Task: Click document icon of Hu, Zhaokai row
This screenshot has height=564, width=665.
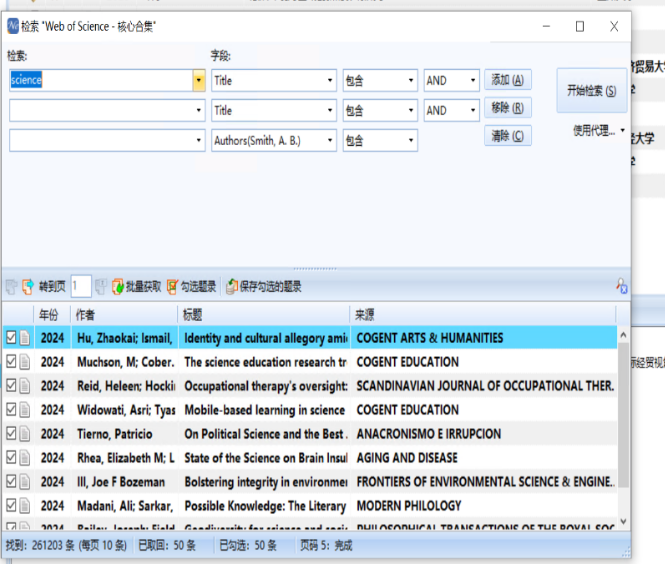Action: (x=25, y=338)
